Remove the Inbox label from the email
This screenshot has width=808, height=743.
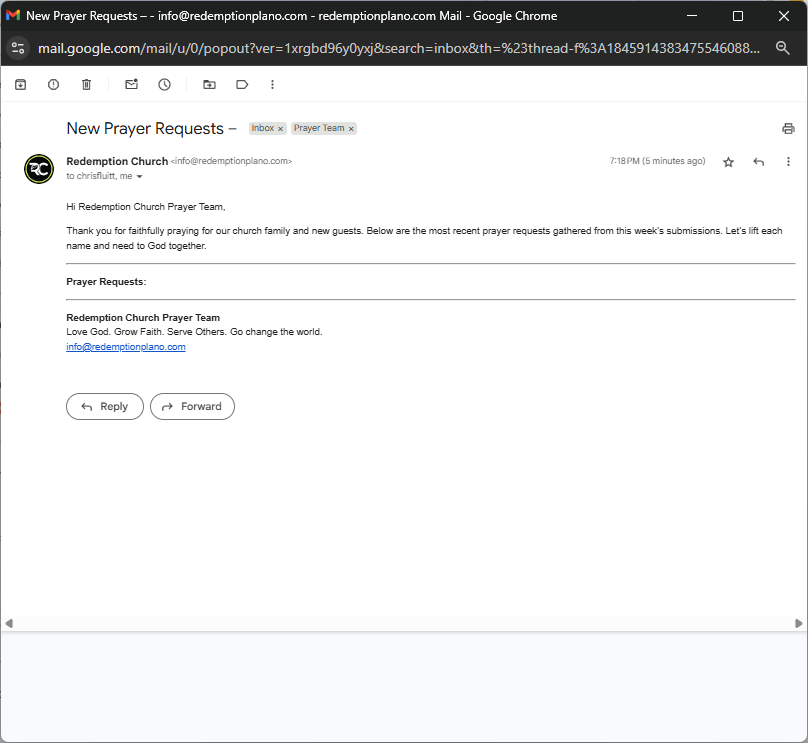pyautogui.click(x=281, y=129)
